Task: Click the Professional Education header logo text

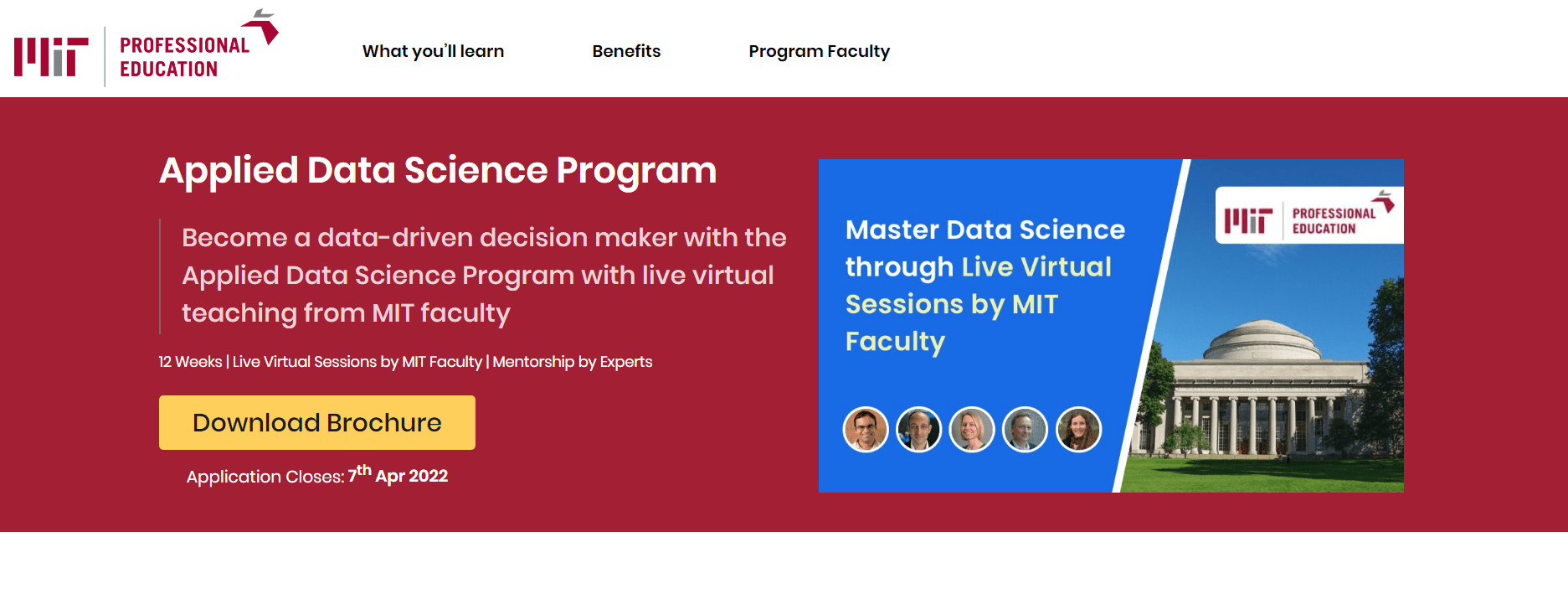Action: (x=184, y=57)
